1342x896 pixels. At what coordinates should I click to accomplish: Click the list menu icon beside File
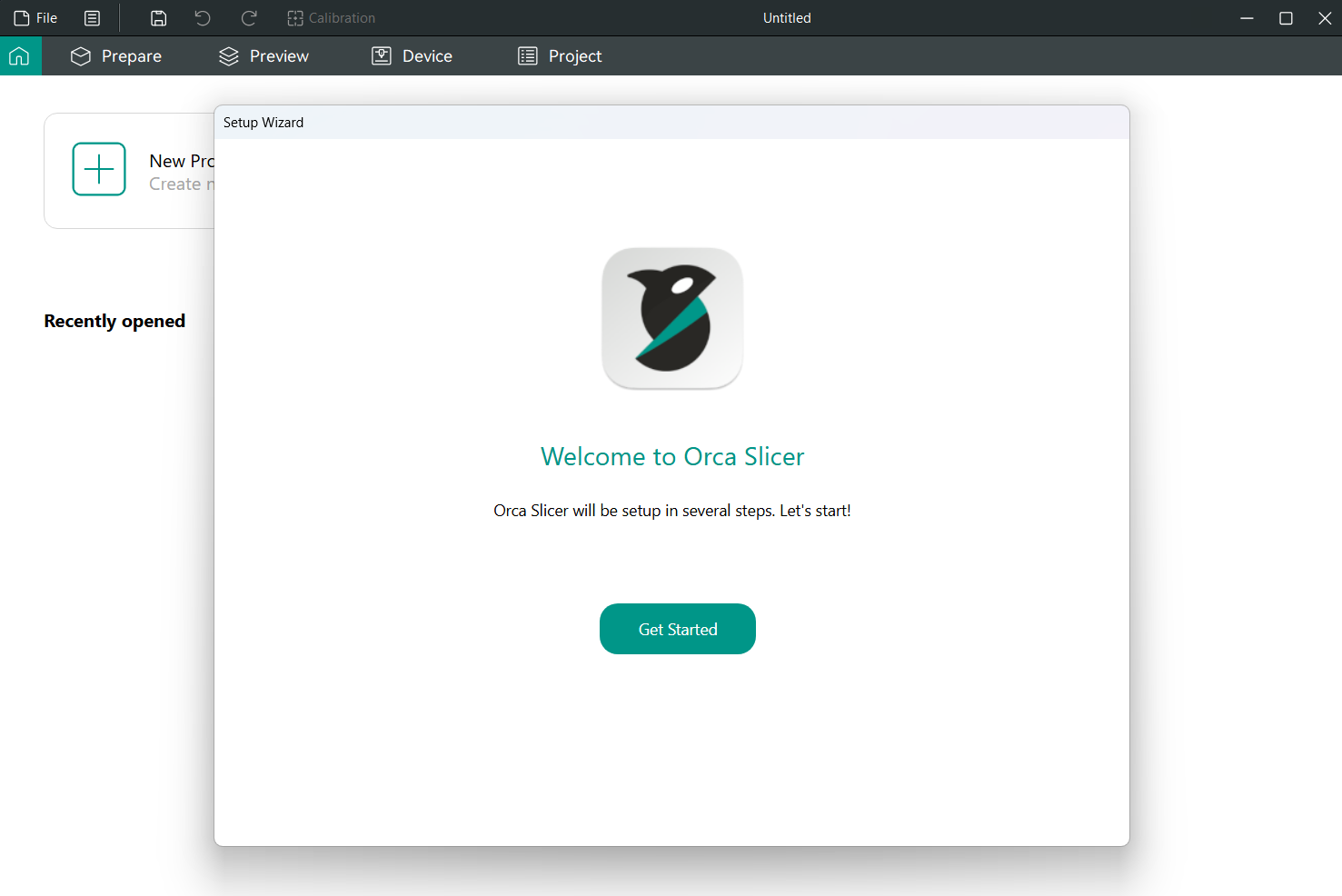pyautogui.click(x=92, y=18)
